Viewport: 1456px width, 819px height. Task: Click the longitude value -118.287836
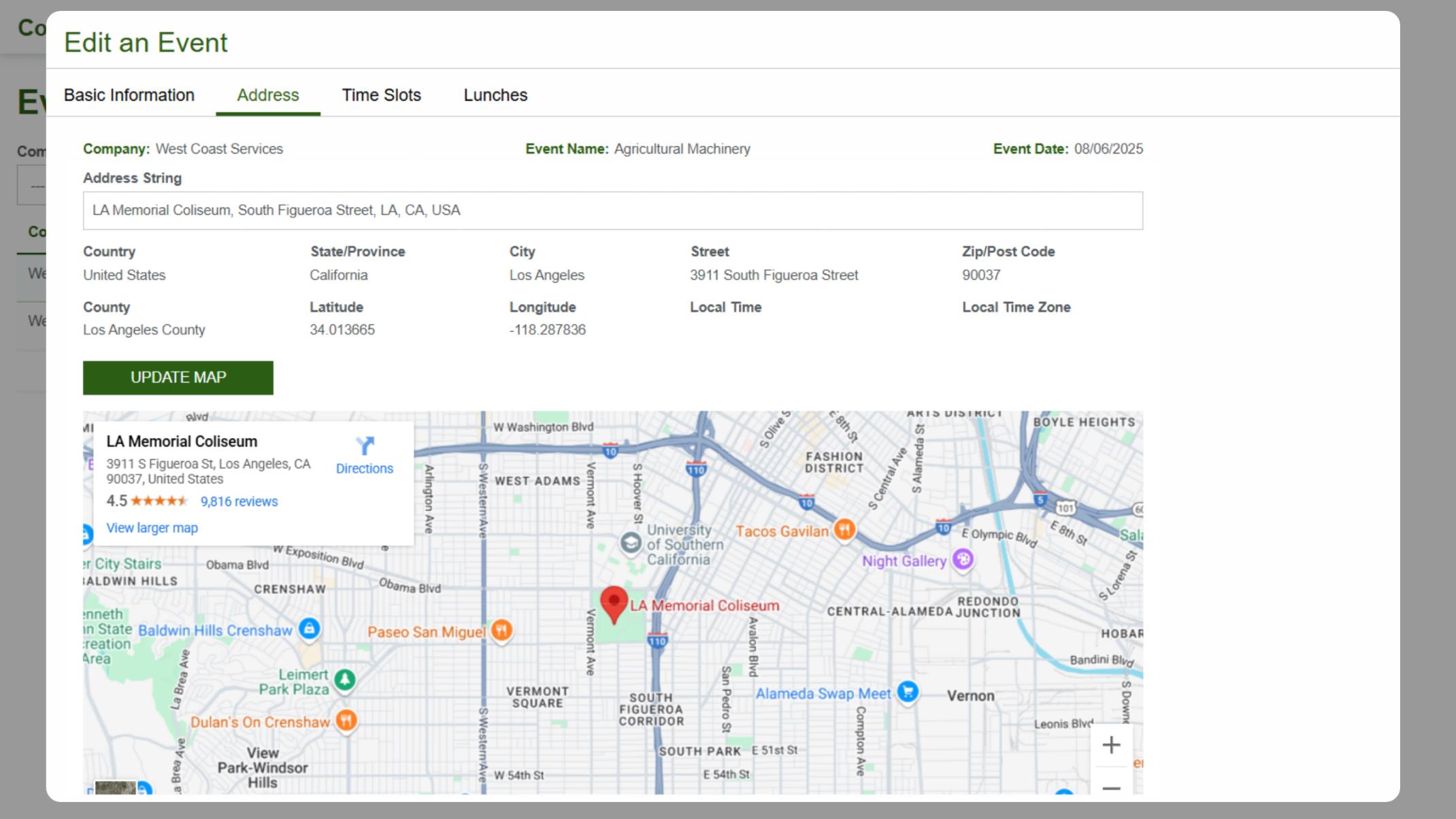[x=548, y=330]
